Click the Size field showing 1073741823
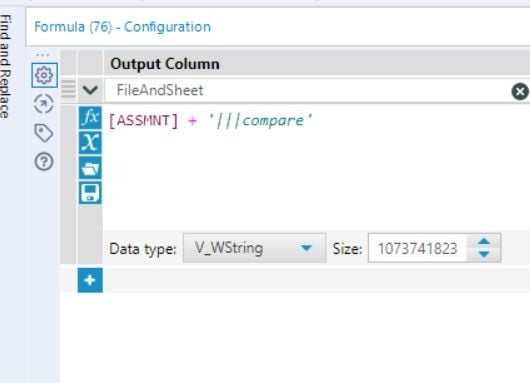Image resolution: width=530 pixels, height=383 pixels. tap(418, 248)
